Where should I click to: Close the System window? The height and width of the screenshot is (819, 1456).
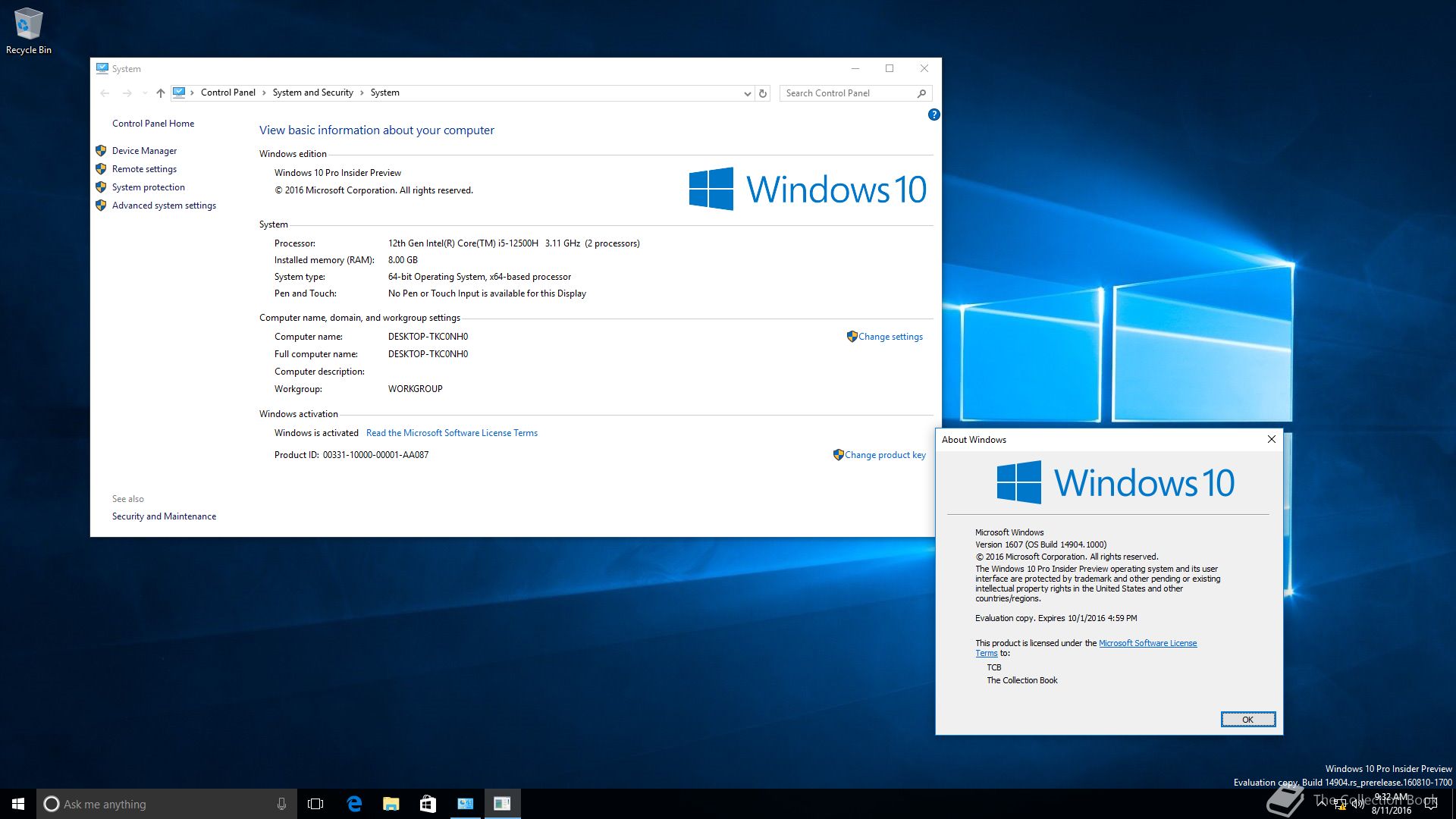[924, 68]
